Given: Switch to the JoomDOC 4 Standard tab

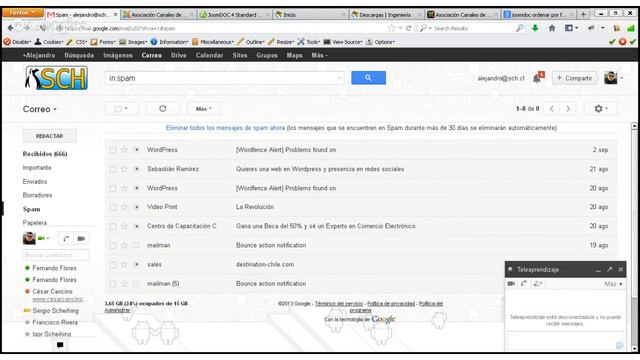Looking at the screenshot, I should (x=234, y=14).
